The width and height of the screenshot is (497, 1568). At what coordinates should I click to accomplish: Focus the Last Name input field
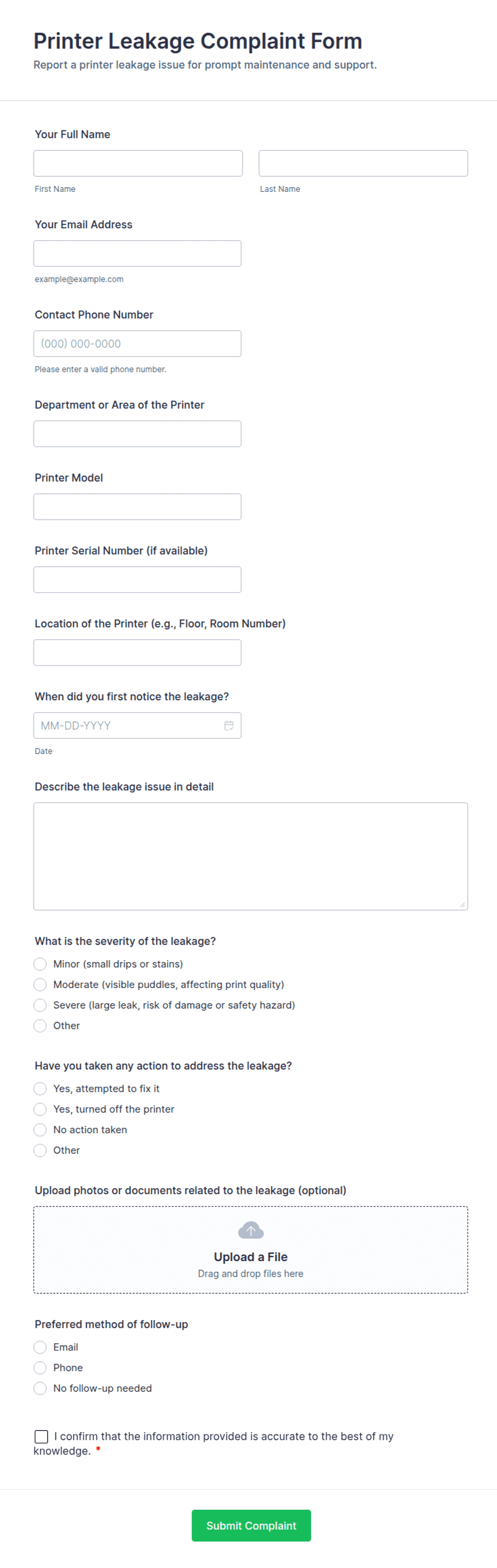coord(363,164)
